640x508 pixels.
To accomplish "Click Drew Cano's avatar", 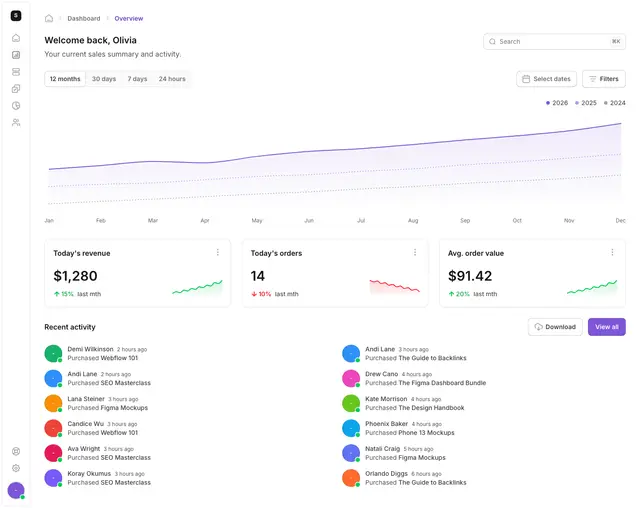I will 351,378.
